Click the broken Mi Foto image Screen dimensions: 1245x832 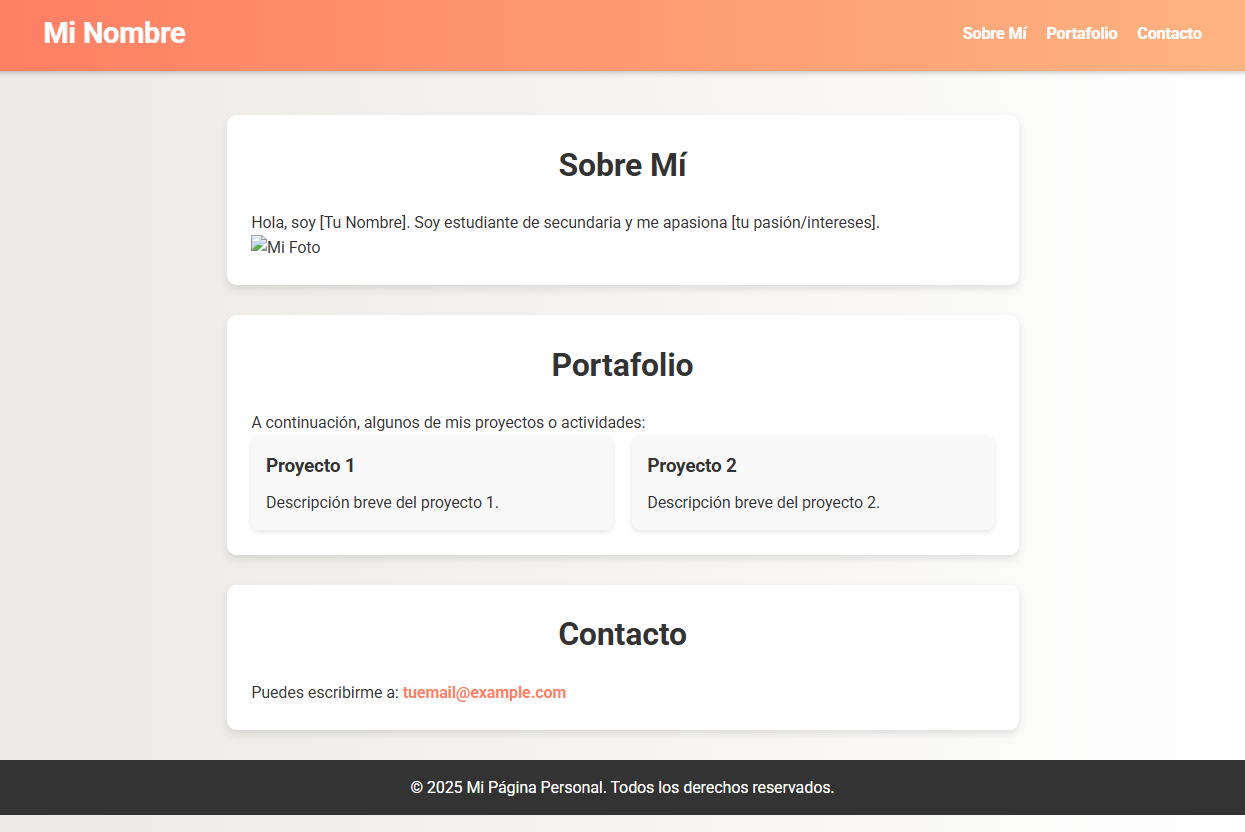pos(286,247)
